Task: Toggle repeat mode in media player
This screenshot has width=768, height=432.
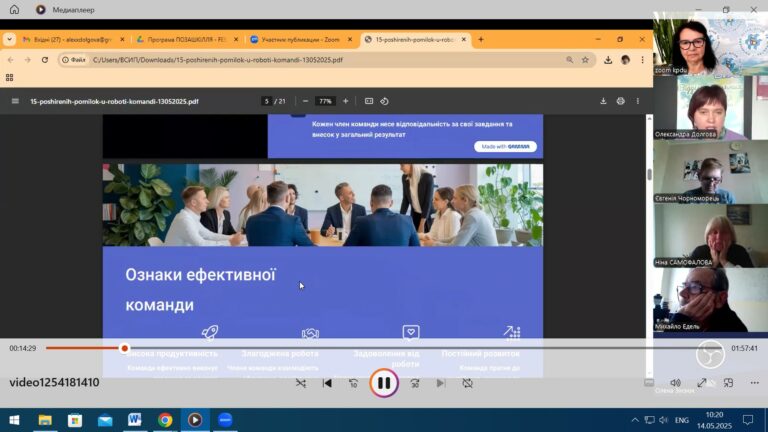Action: click(x=467, y=383)
